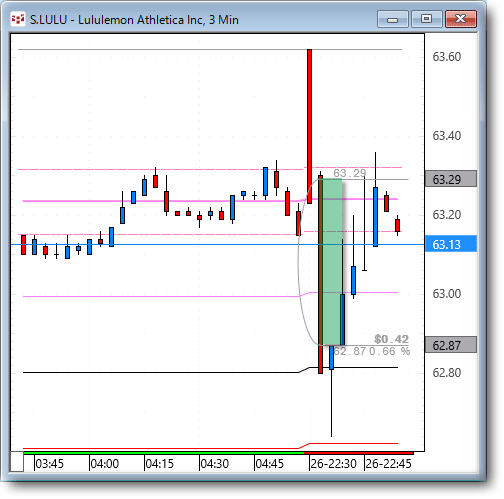
Task: Maximize the S.LULU chart window
Action: [x=427, y=19]
